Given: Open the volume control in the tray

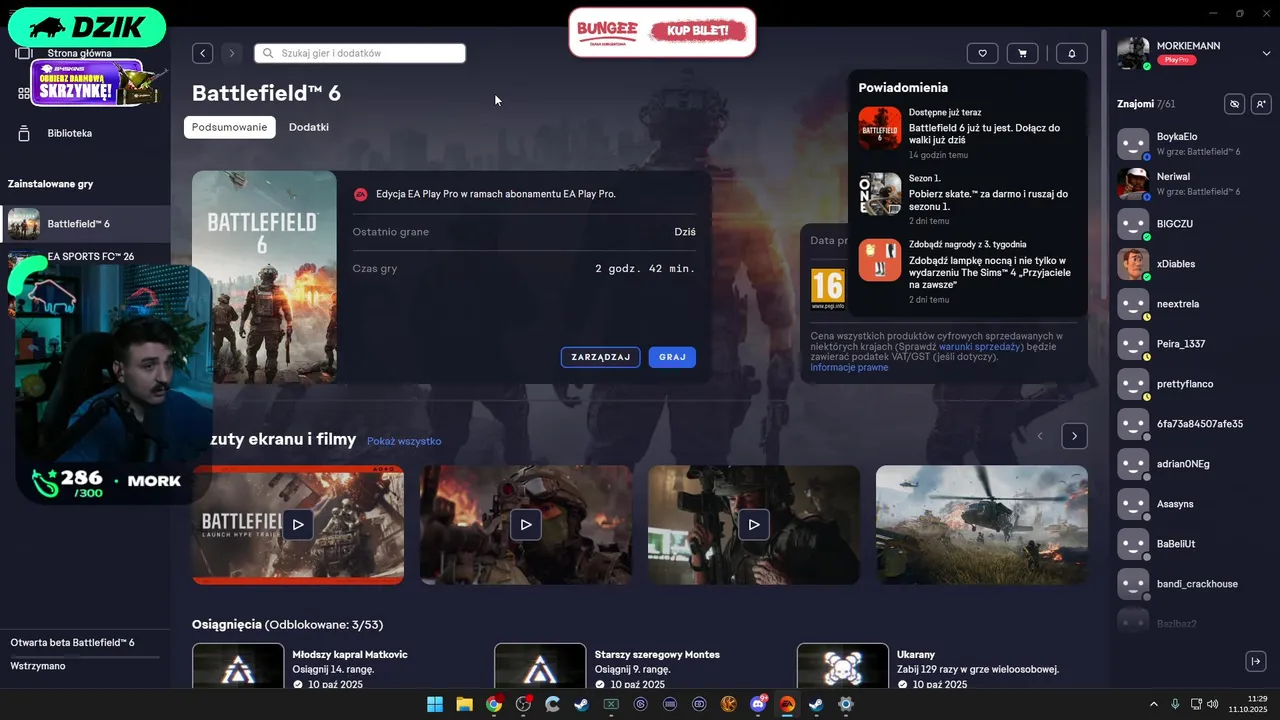Looking at the screenshot, I should [1213, 704].
